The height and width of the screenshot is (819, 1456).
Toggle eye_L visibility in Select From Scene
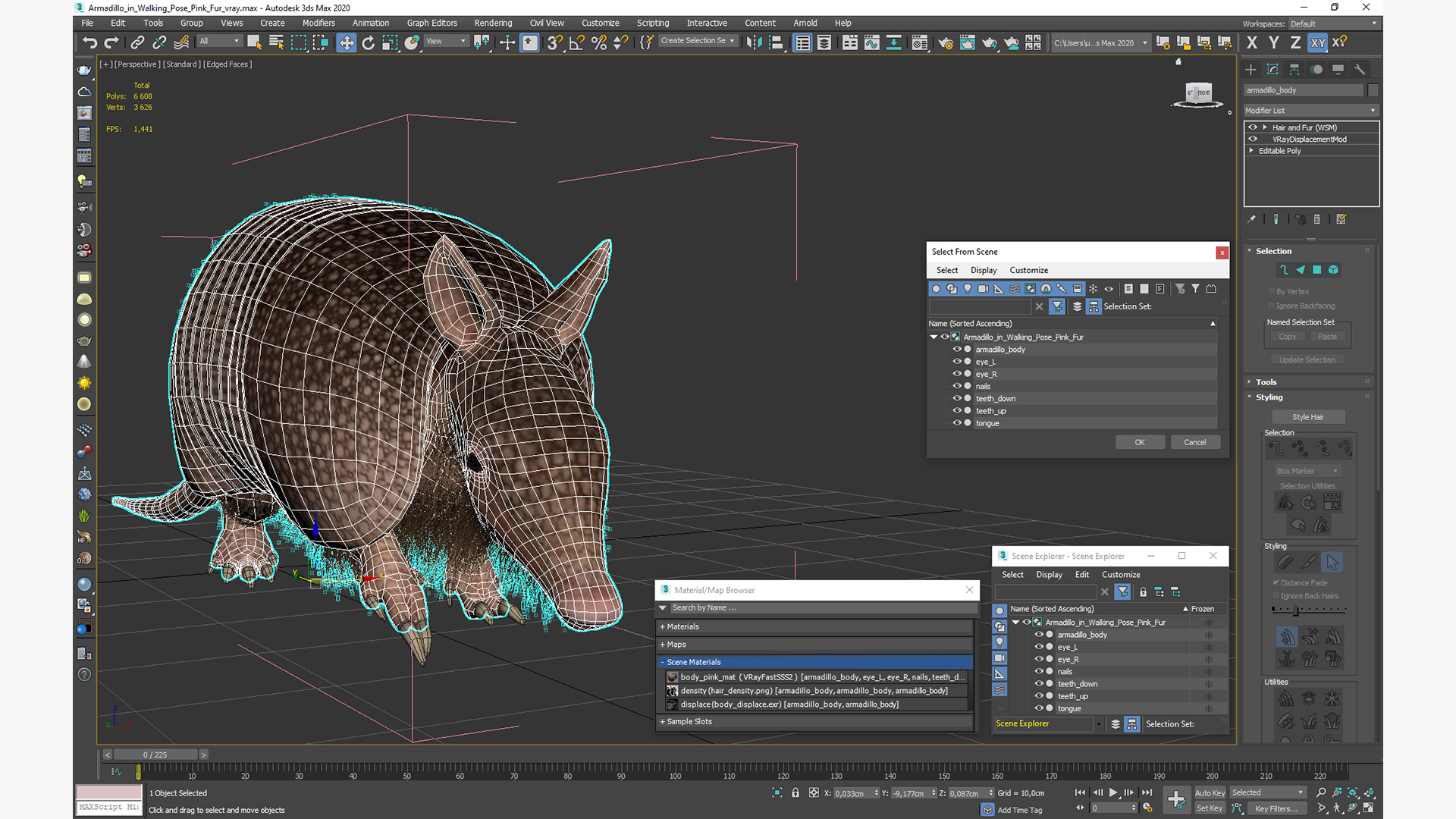point(957,362)
